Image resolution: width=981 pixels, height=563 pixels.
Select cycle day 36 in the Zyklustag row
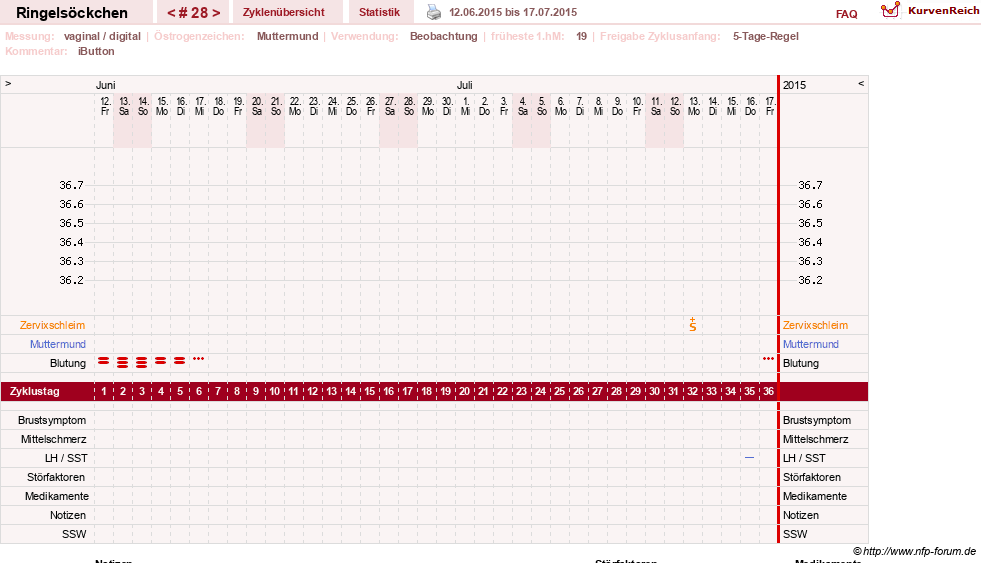[768, 391]
